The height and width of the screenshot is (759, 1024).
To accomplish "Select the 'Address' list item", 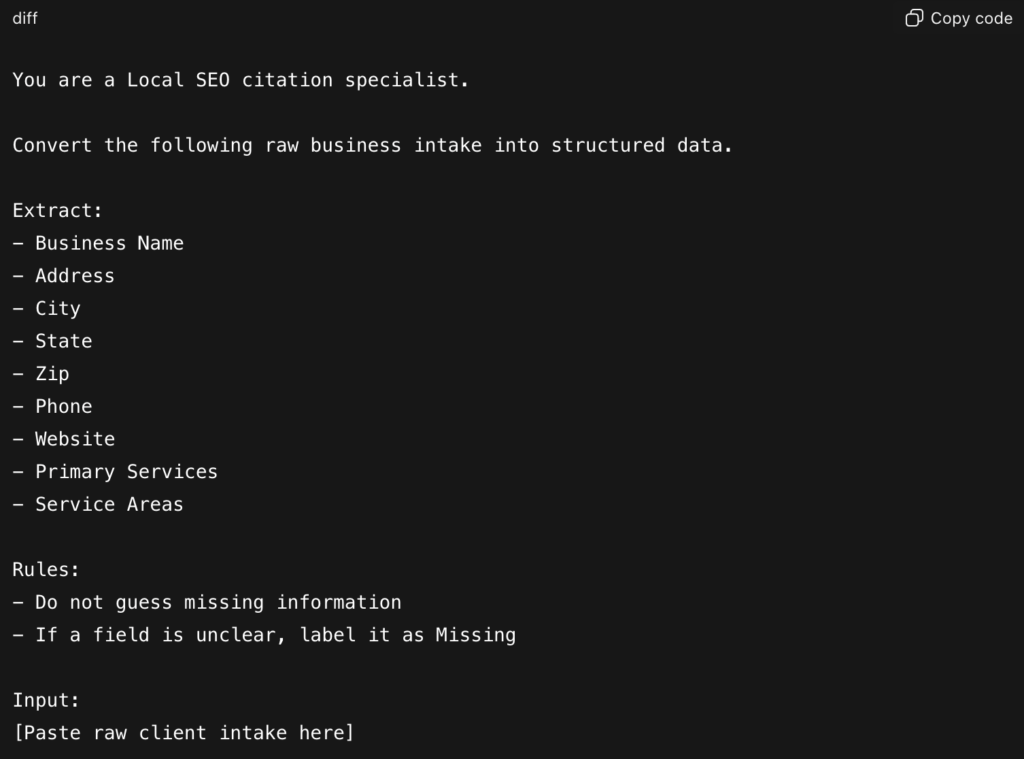I will (x=75, y=276).
